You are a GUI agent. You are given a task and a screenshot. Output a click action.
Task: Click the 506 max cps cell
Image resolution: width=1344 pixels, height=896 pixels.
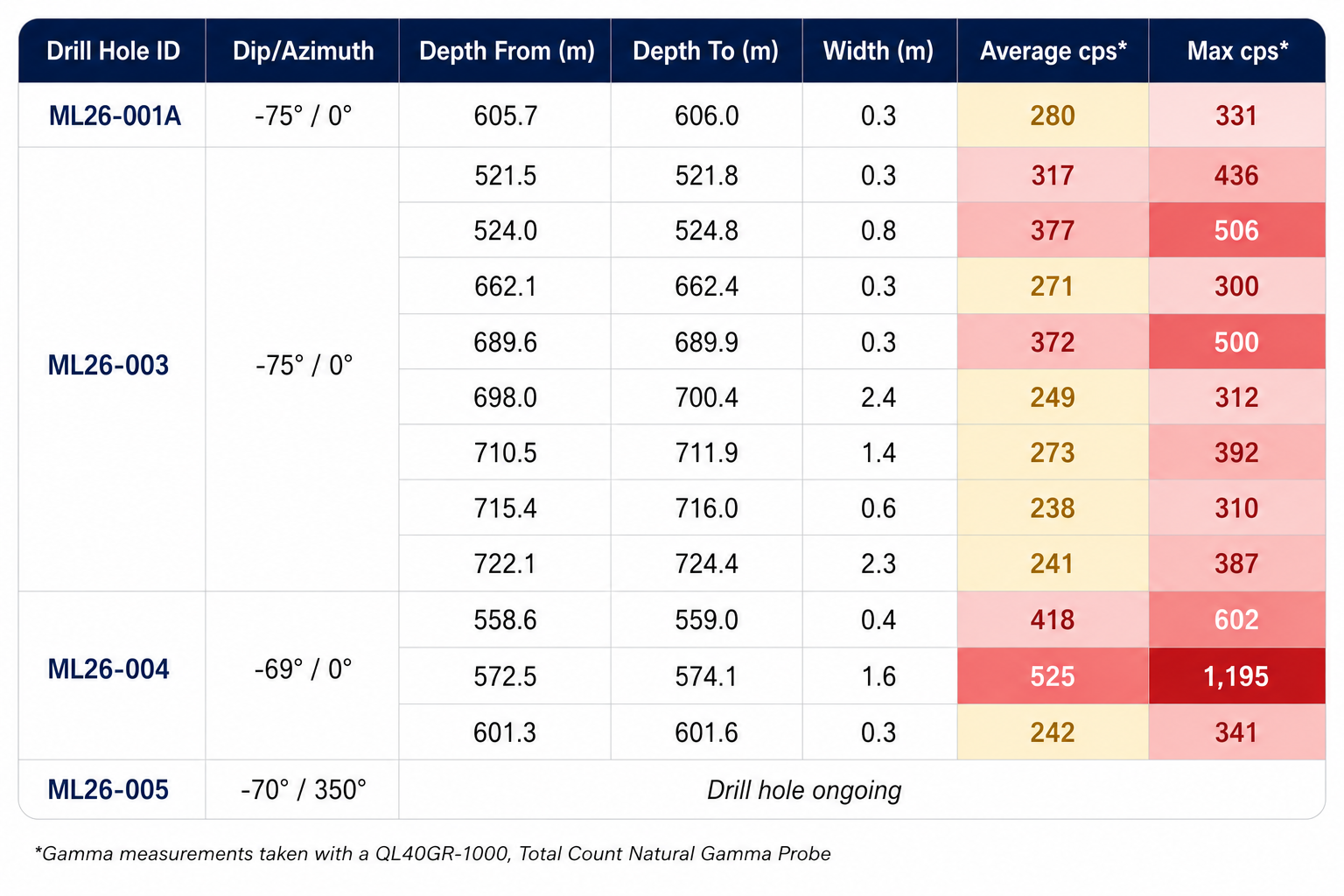[x=1236, y=231]
